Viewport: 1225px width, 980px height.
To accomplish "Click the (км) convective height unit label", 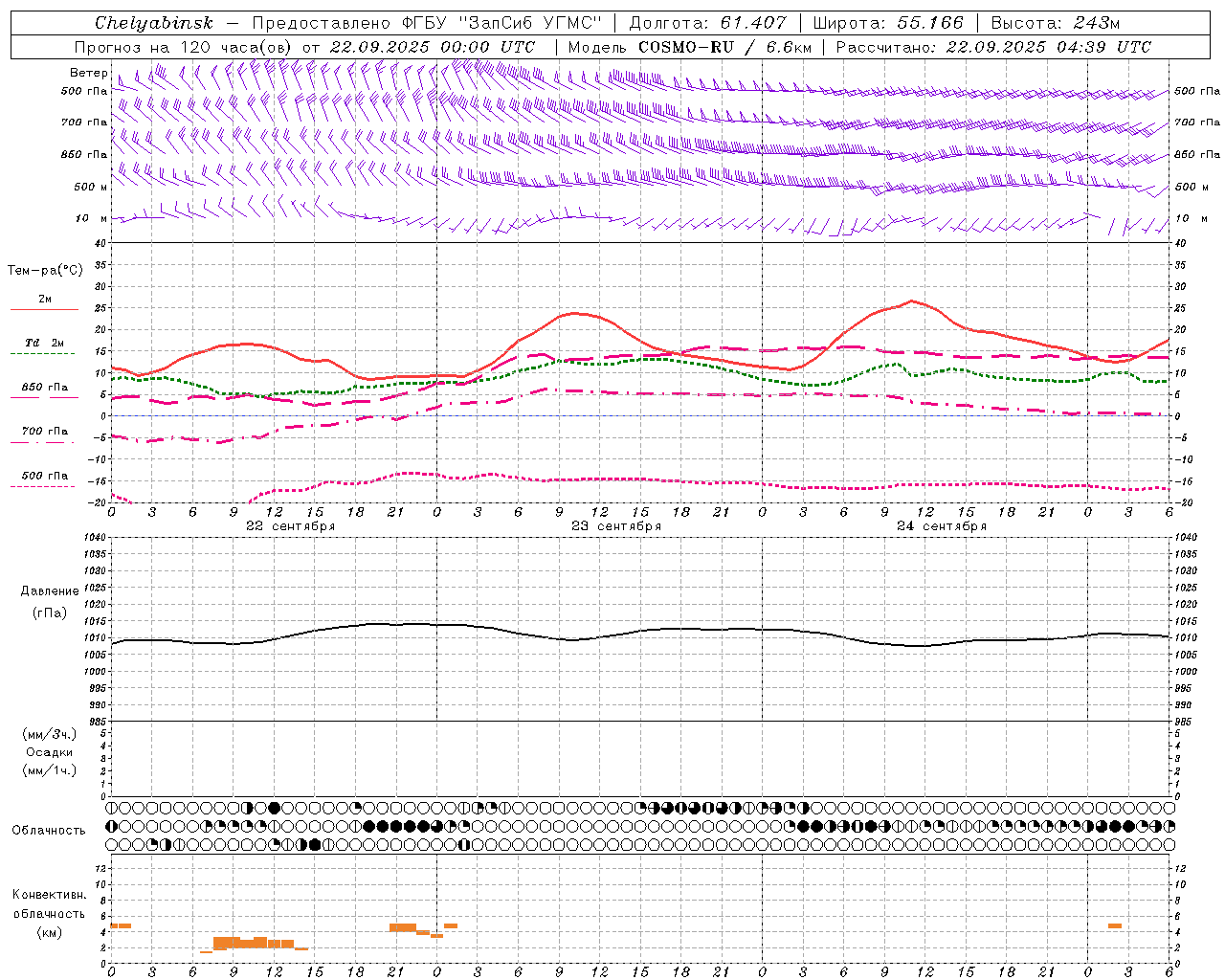I will 49,932.
